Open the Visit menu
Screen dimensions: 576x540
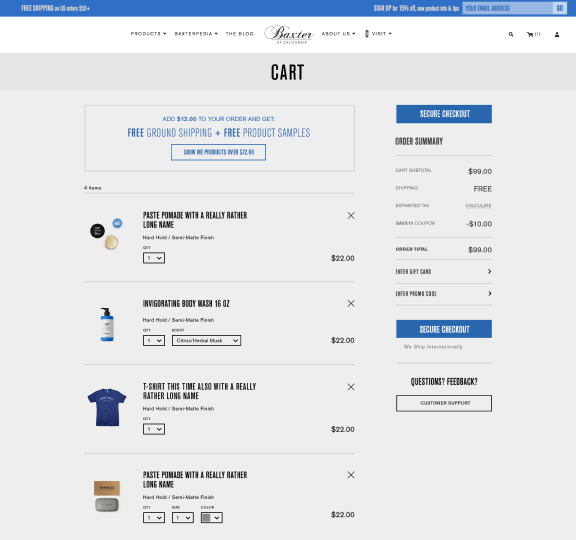378,34
